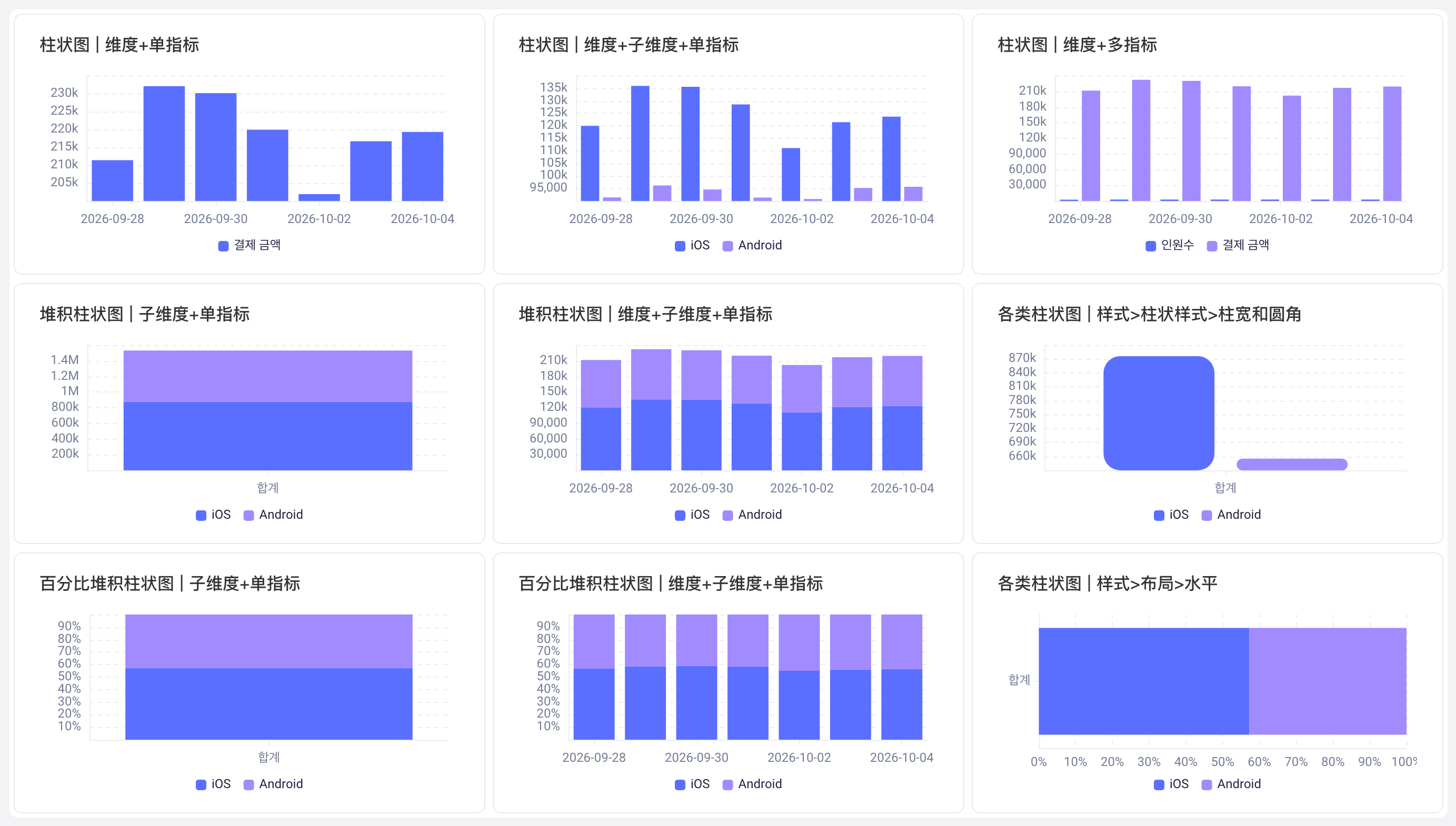Click title 堆积柱状图 | 维度+子维度+单指标

coord(645,314)
